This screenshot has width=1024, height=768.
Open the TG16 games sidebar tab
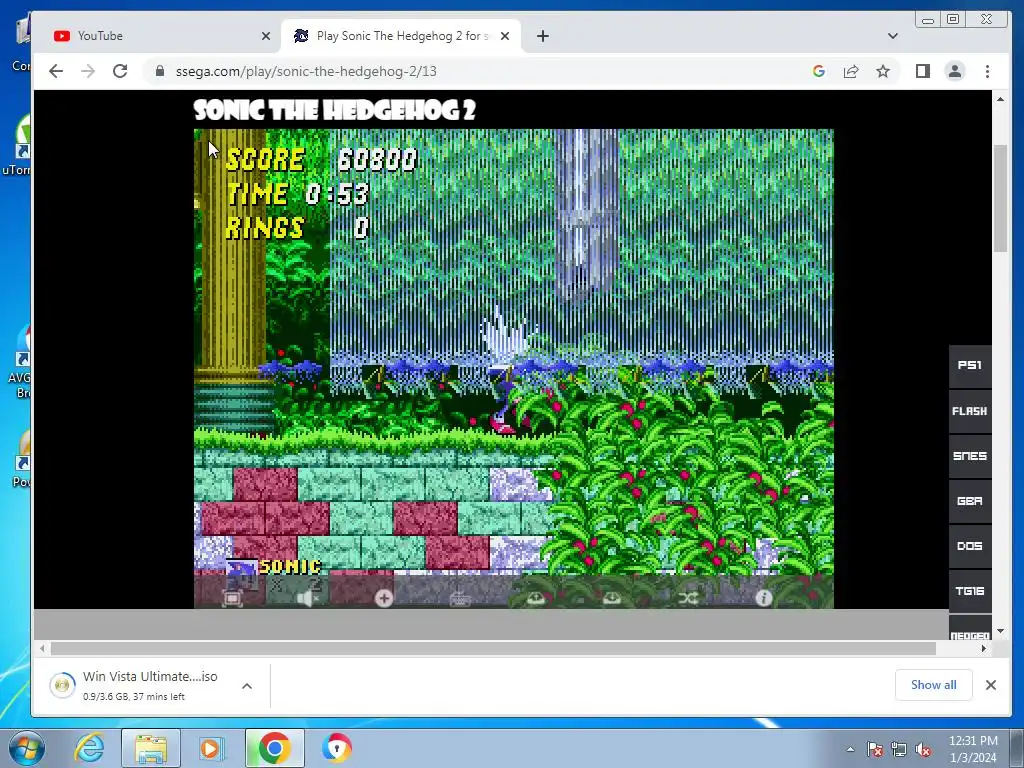click(970, 591)
